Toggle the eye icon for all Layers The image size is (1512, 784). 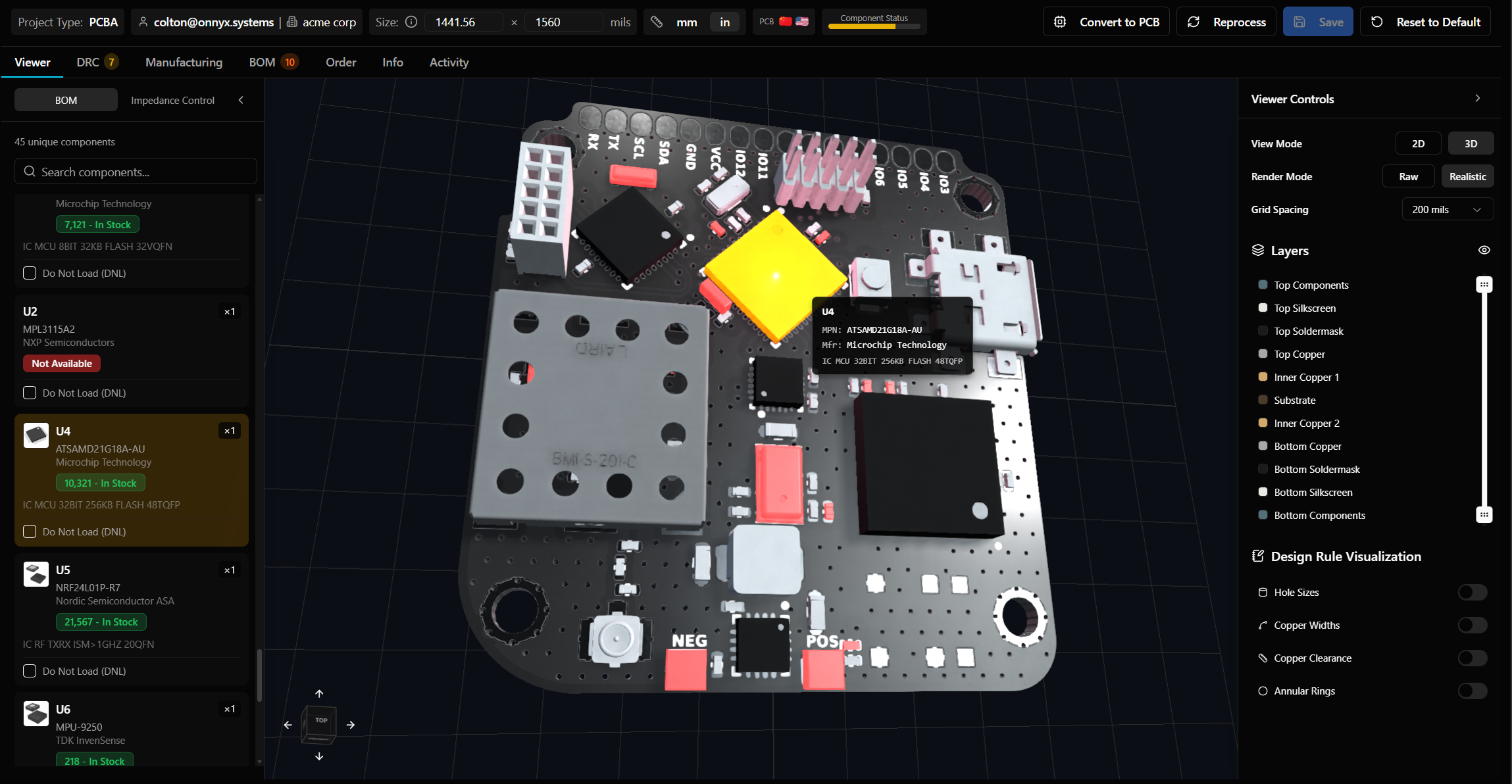pyautogui.click(x=1484, y=249)
